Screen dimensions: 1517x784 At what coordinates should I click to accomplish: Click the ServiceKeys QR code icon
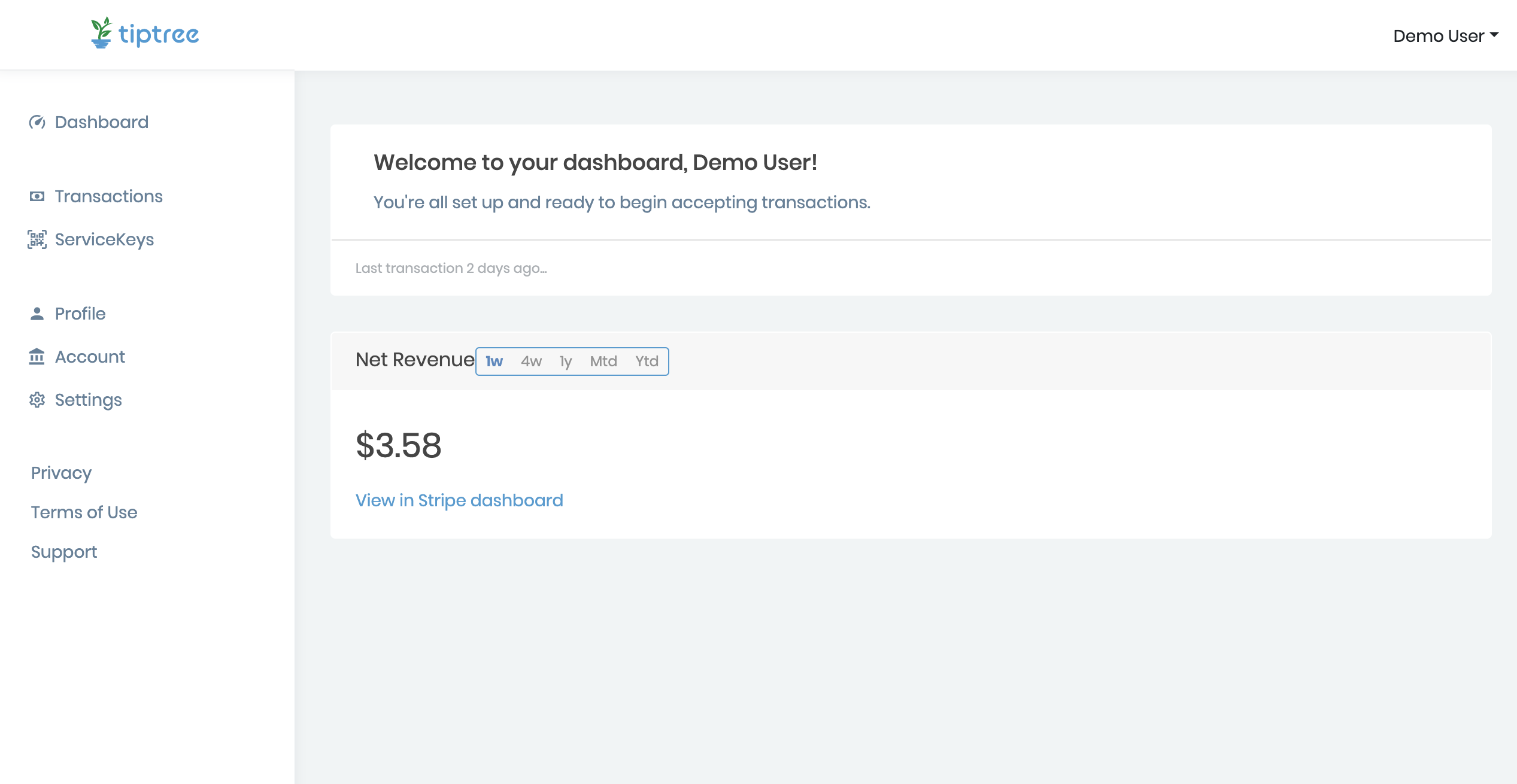click(x=37, y=239)
